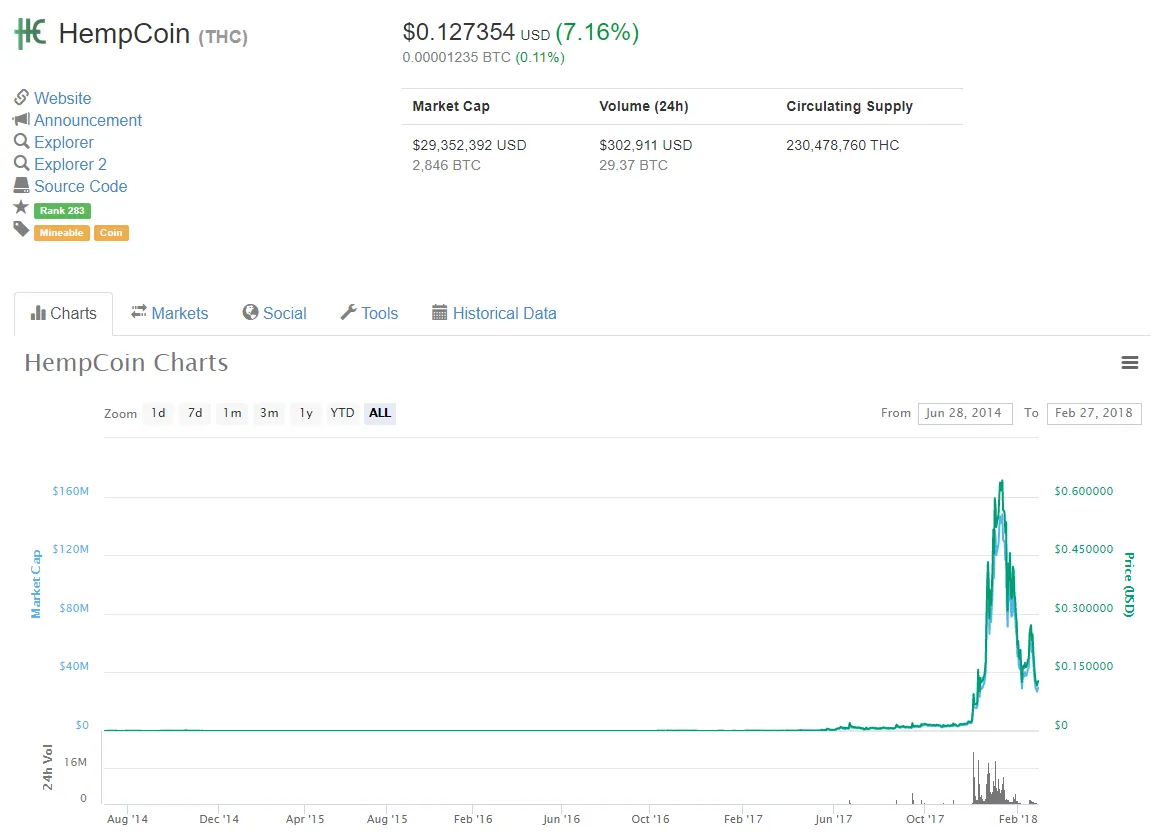Click the From date field Jun 28, 2014
Viewport: 1160px width, 833px height.
[x=965, y=414]
